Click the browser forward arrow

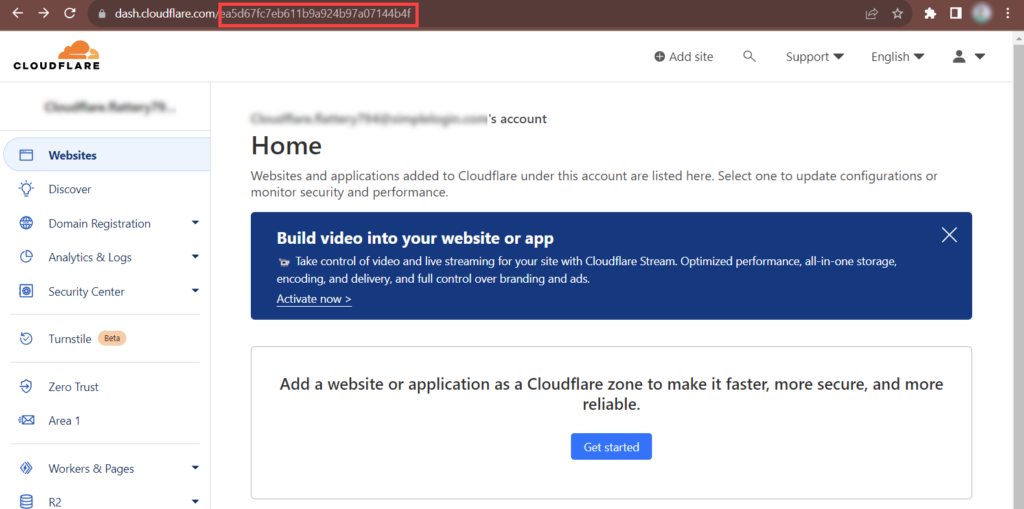click(x=44, y=13)
